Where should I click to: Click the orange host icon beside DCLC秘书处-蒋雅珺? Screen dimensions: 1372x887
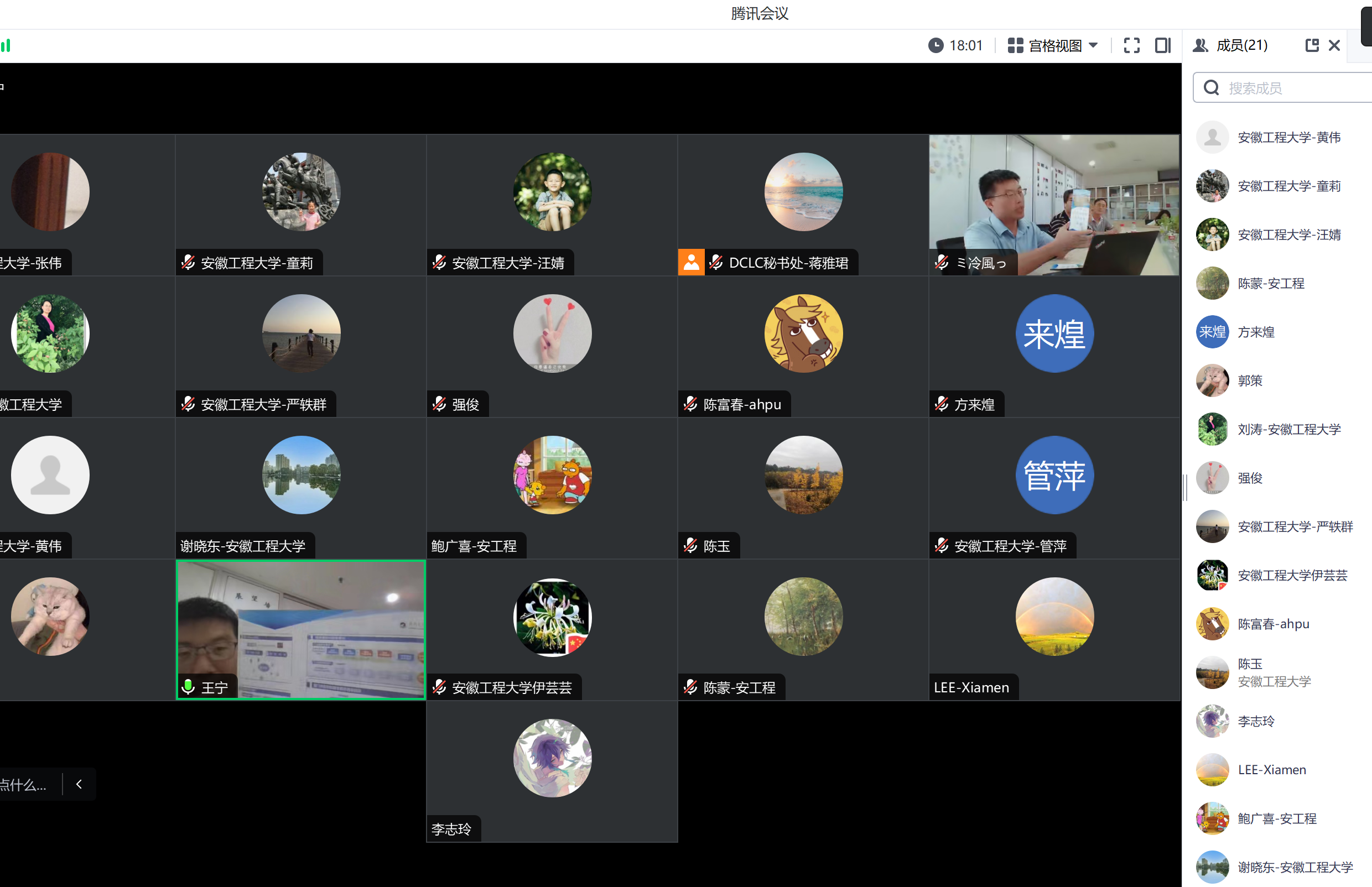[x=691, y=263]
